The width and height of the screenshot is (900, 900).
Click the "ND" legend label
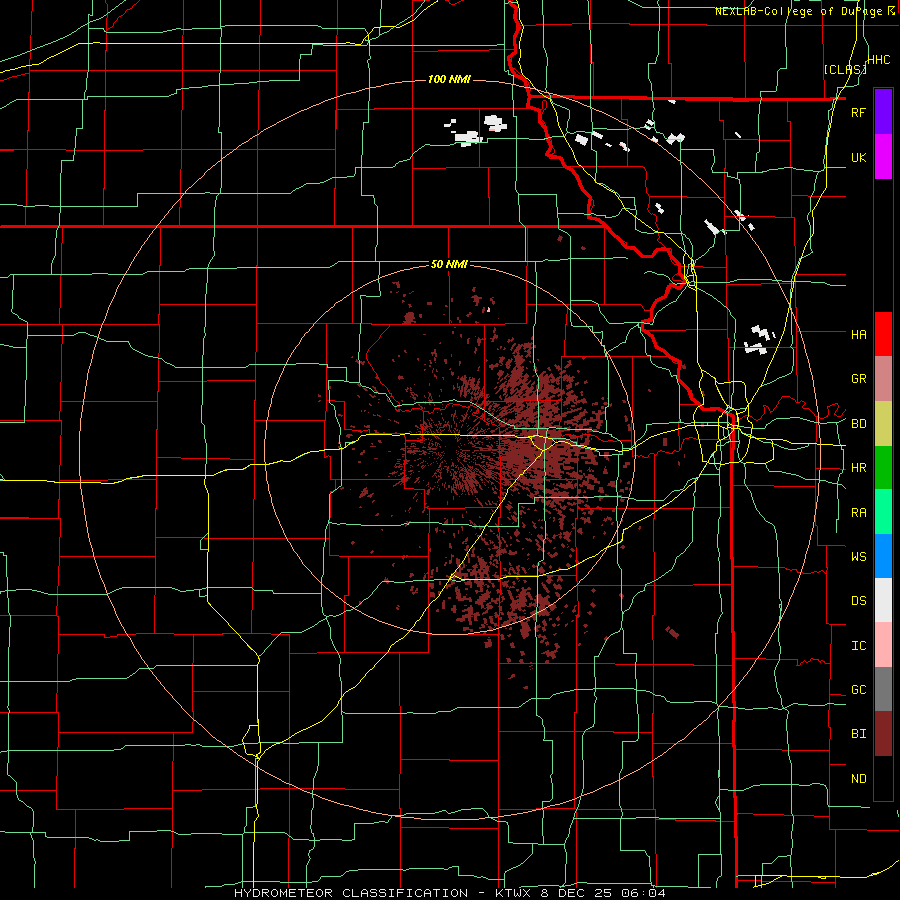click(x=858, y=779)
